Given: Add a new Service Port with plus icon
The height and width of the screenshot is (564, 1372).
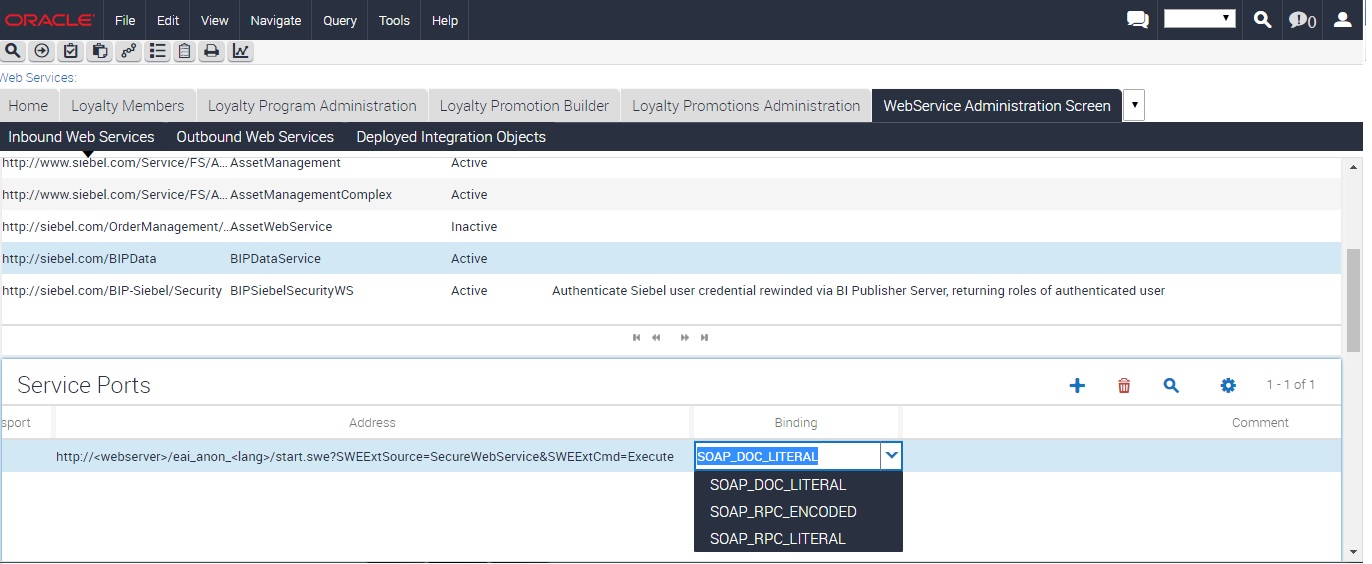Looking at the screenshot, I should 1077,385.
